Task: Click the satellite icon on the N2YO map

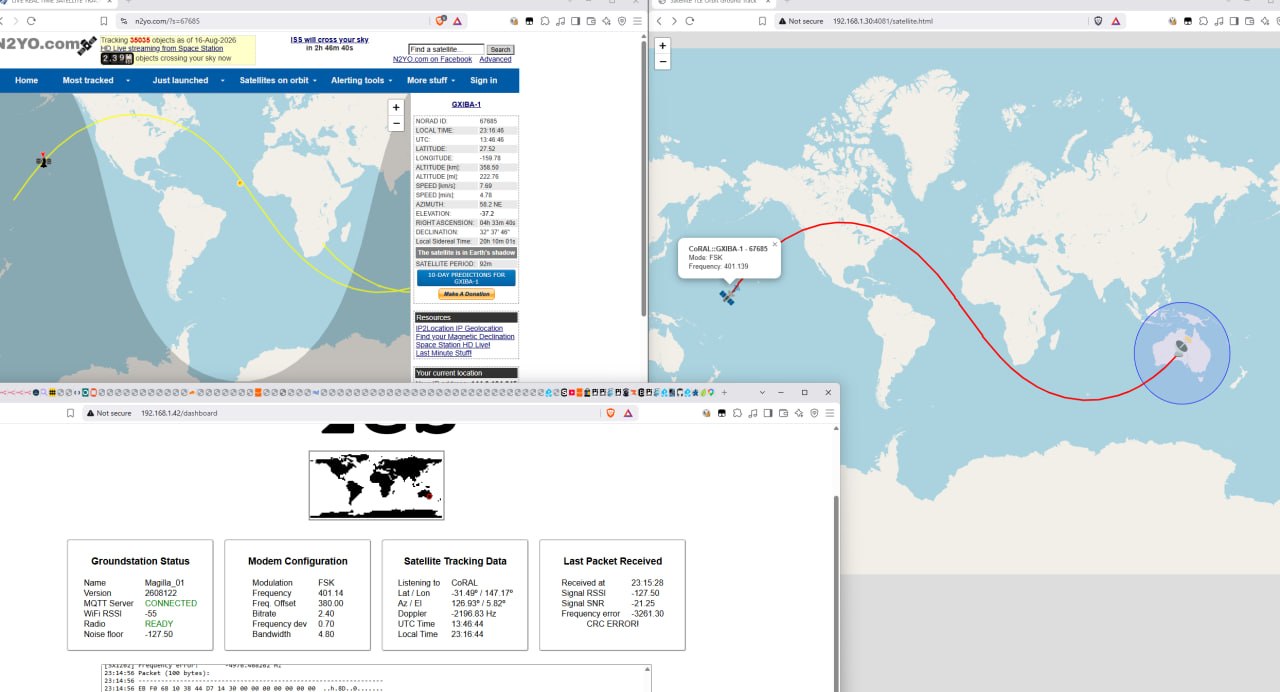Action: coord(43,160)
